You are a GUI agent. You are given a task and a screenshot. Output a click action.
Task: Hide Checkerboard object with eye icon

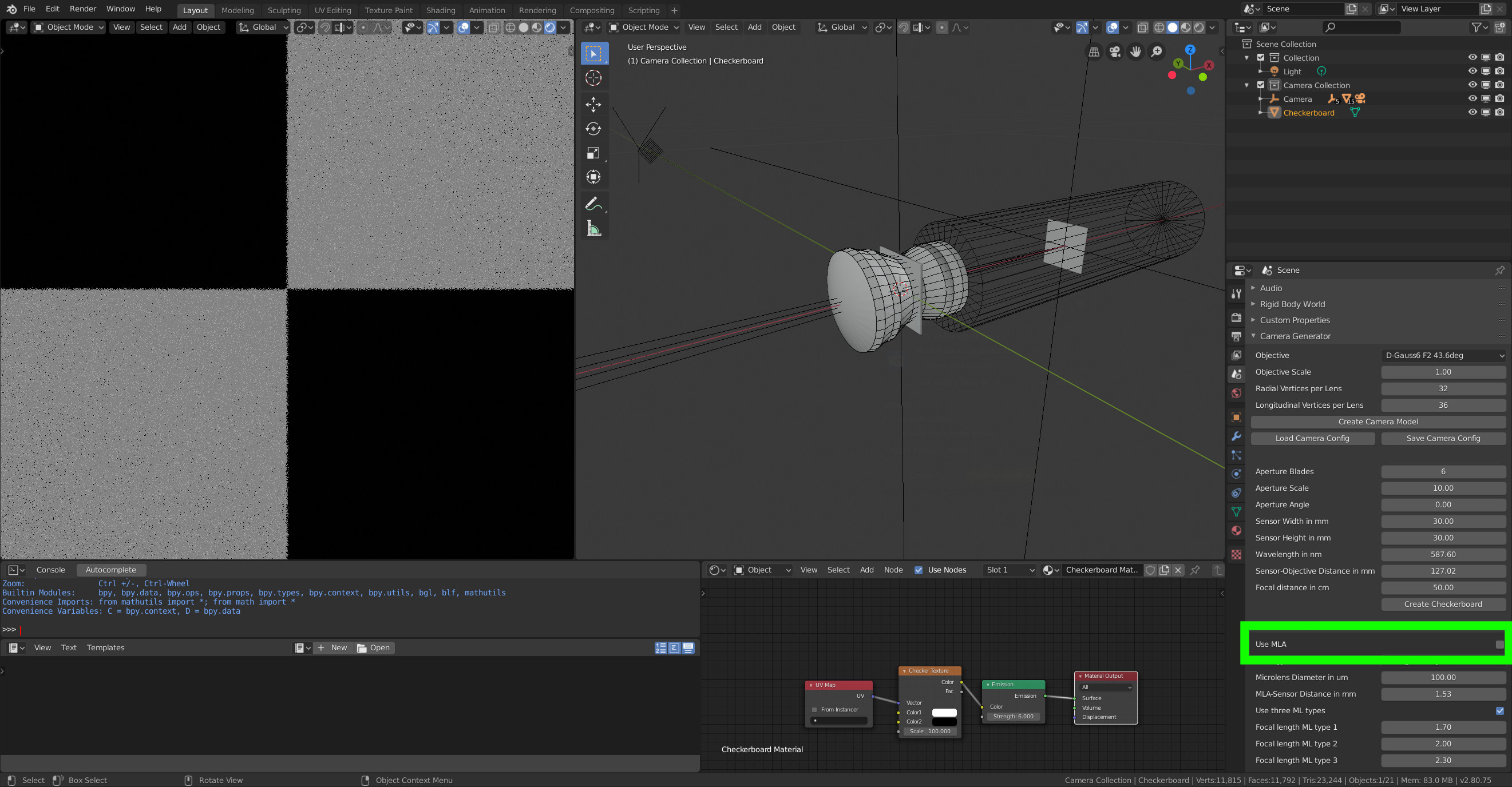click(1472, 113)
